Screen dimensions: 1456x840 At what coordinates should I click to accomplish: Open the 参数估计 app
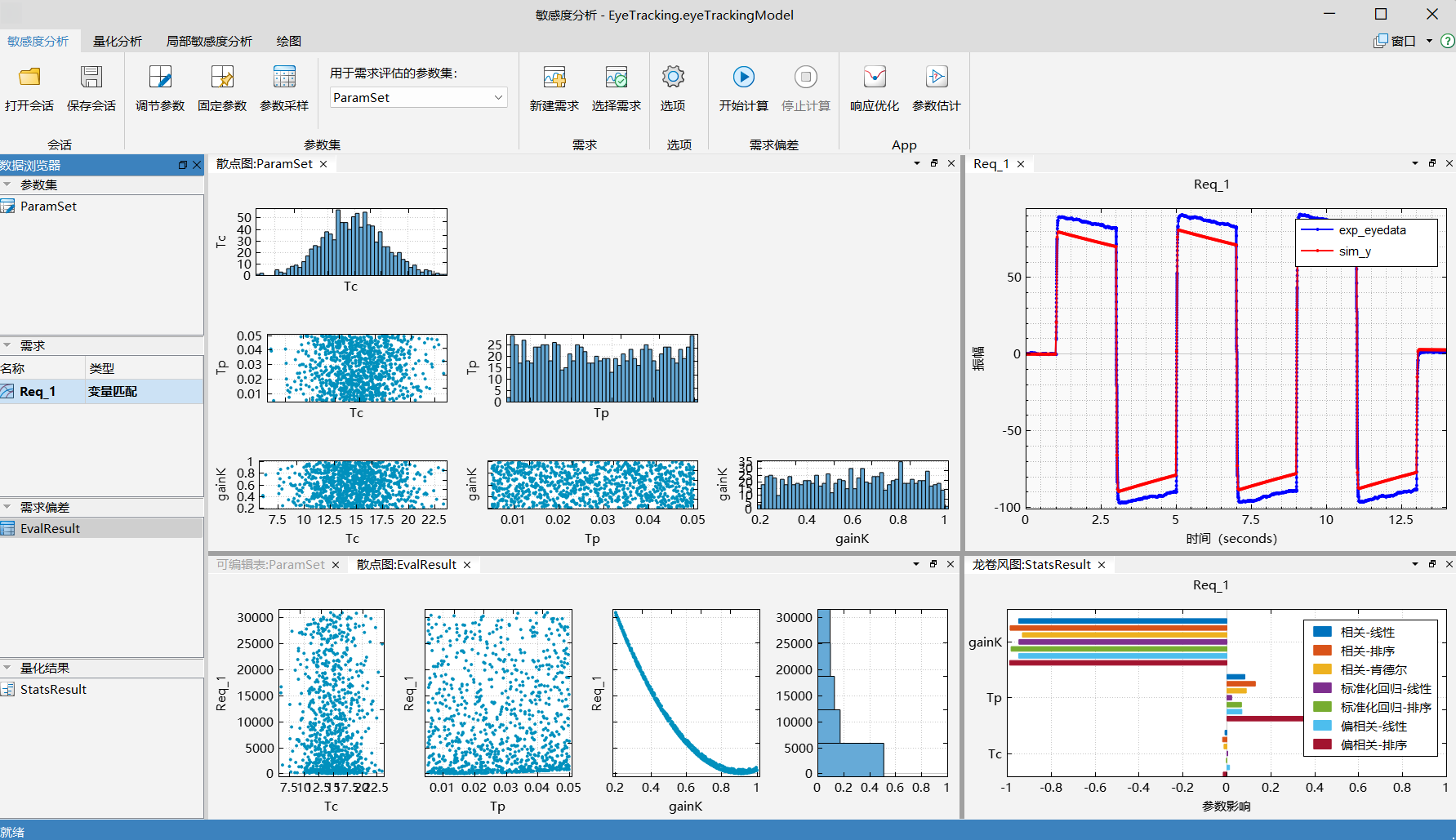(x=936, y=78)
